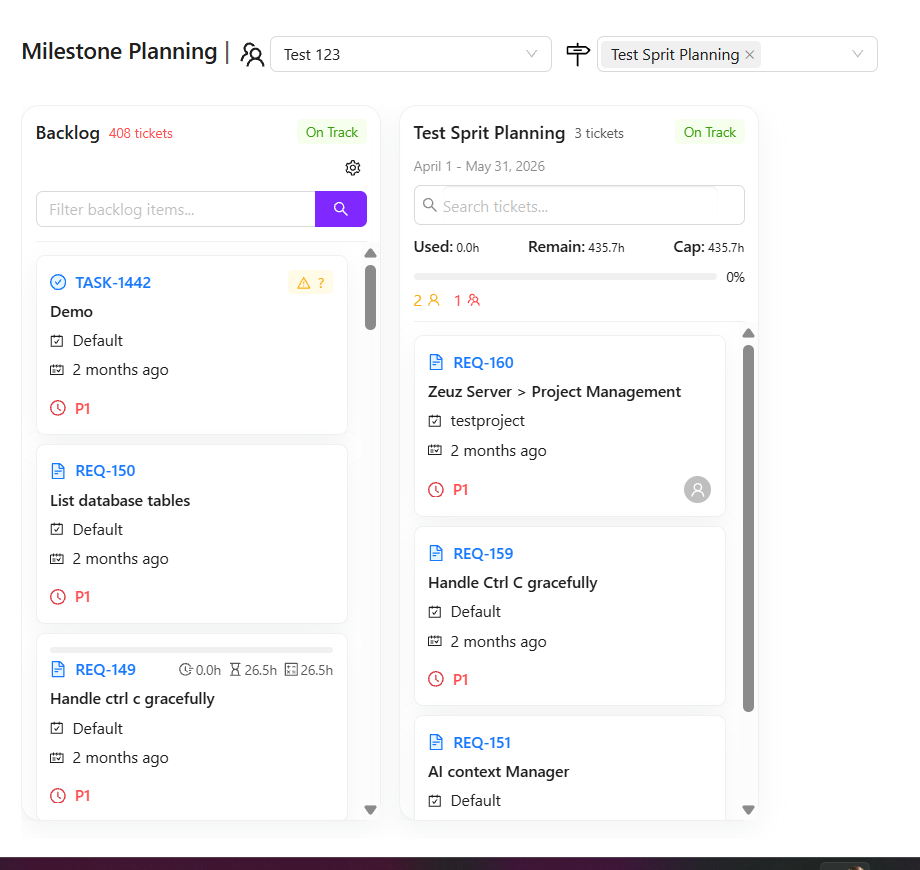This screenshot has width=920, height=870.
Task: Click the red multi-user count icon
Action: point(473,299)
